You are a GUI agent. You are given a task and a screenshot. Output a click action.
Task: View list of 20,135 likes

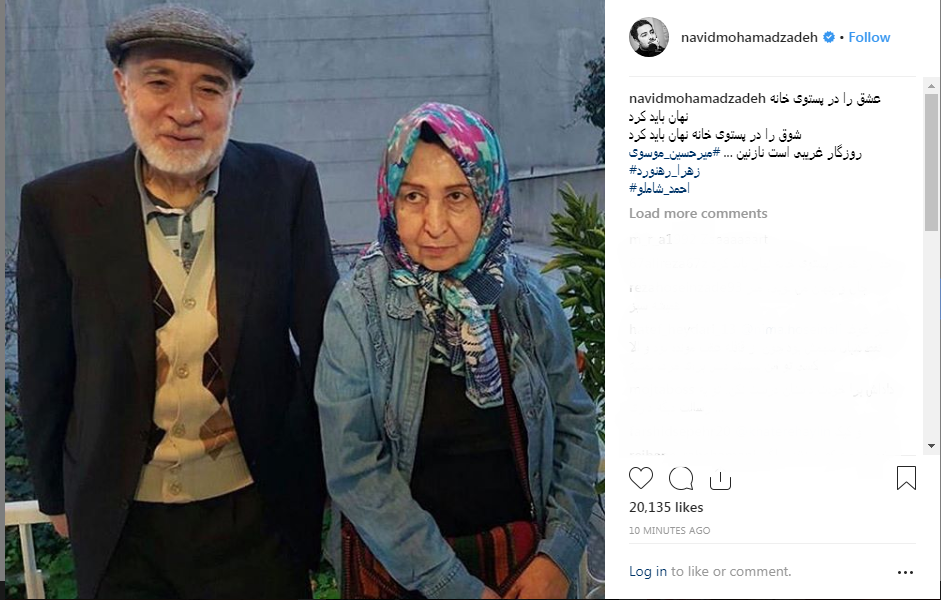pos(666,508)
